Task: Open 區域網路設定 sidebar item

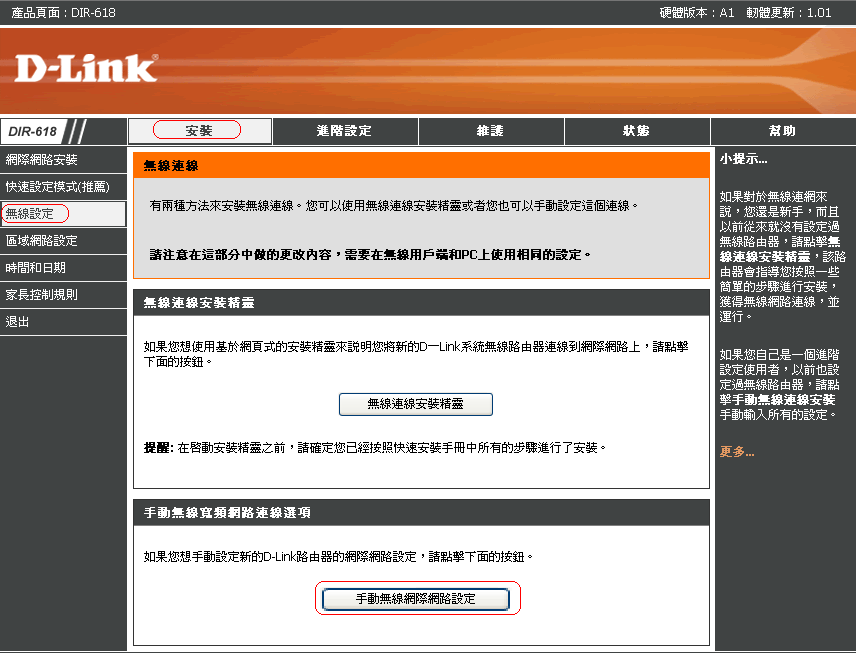Action: pos(63,241)
